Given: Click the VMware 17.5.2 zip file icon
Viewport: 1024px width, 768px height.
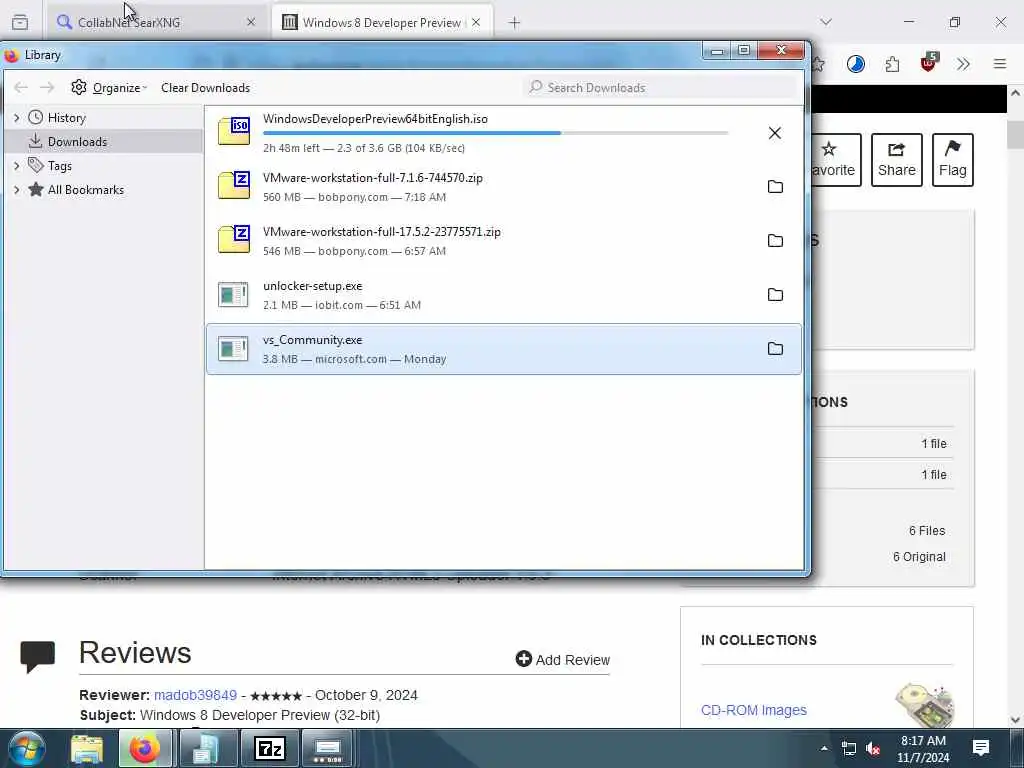Looking at the screenshot, I should 234,239.
